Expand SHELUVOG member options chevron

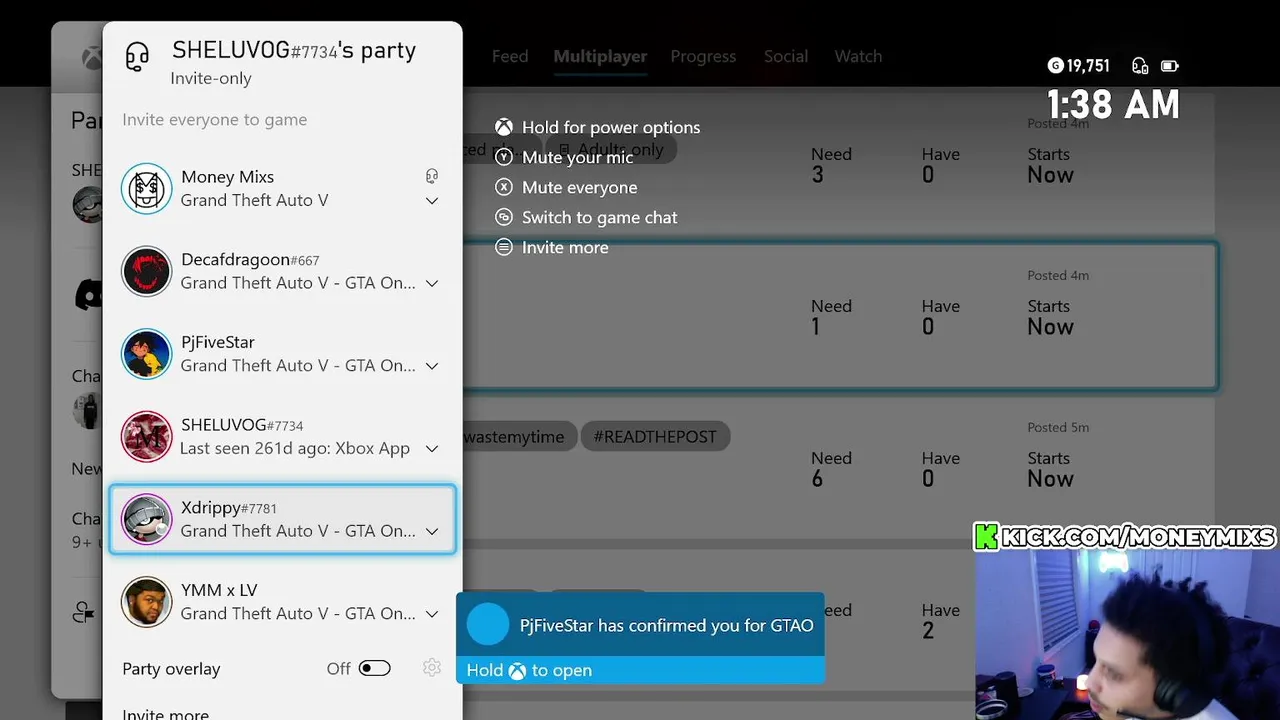coord(432,449)
